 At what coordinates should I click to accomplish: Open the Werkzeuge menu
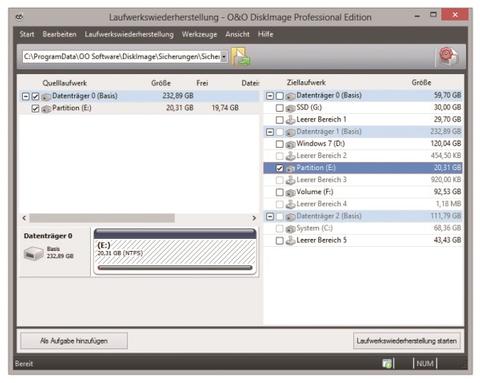tap(199, 34)
